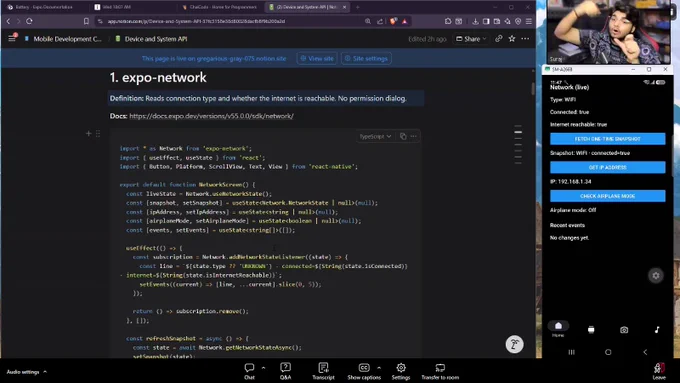Screen dimensions: 680x383
Task: Click Device and System API breadcrumb
Action: point(151,39)
